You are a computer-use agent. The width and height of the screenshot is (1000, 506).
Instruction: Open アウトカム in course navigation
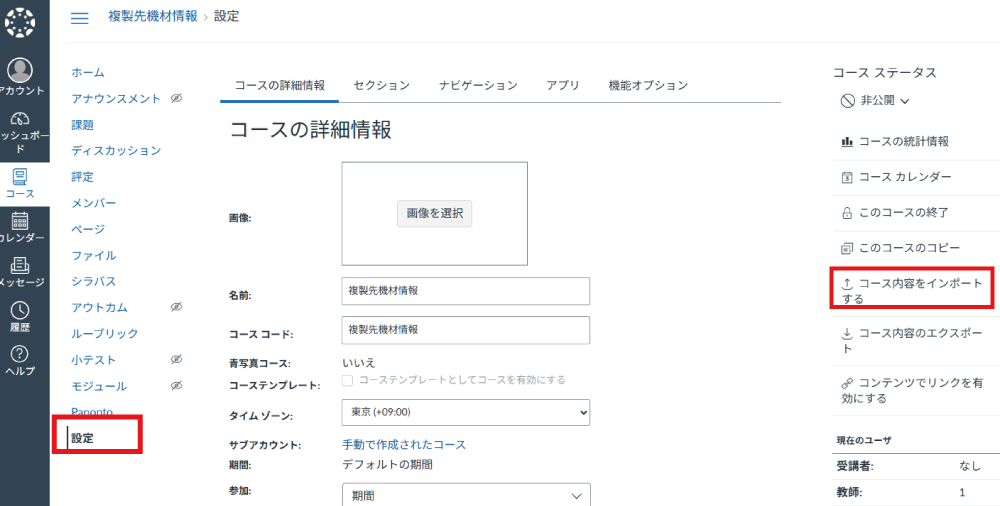[x=99, y=308]
